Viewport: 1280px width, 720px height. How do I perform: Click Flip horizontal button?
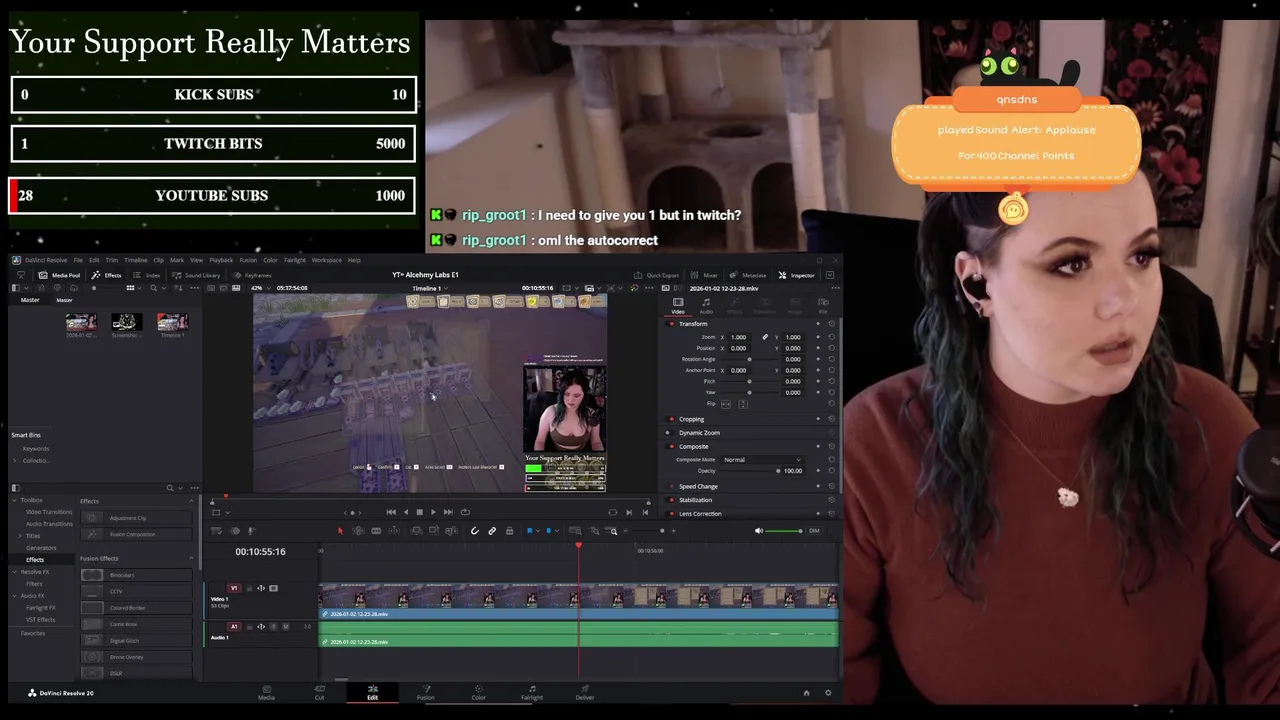[x=726, y=404]
